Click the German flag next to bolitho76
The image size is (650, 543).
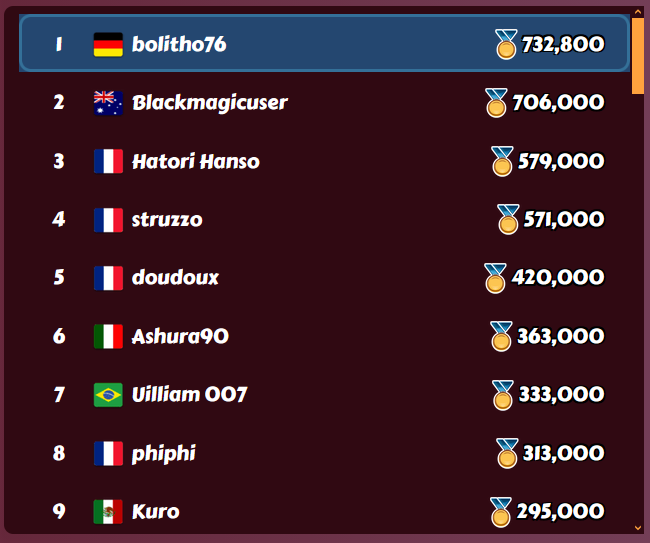pyautogui.click(x=108, y=44)
